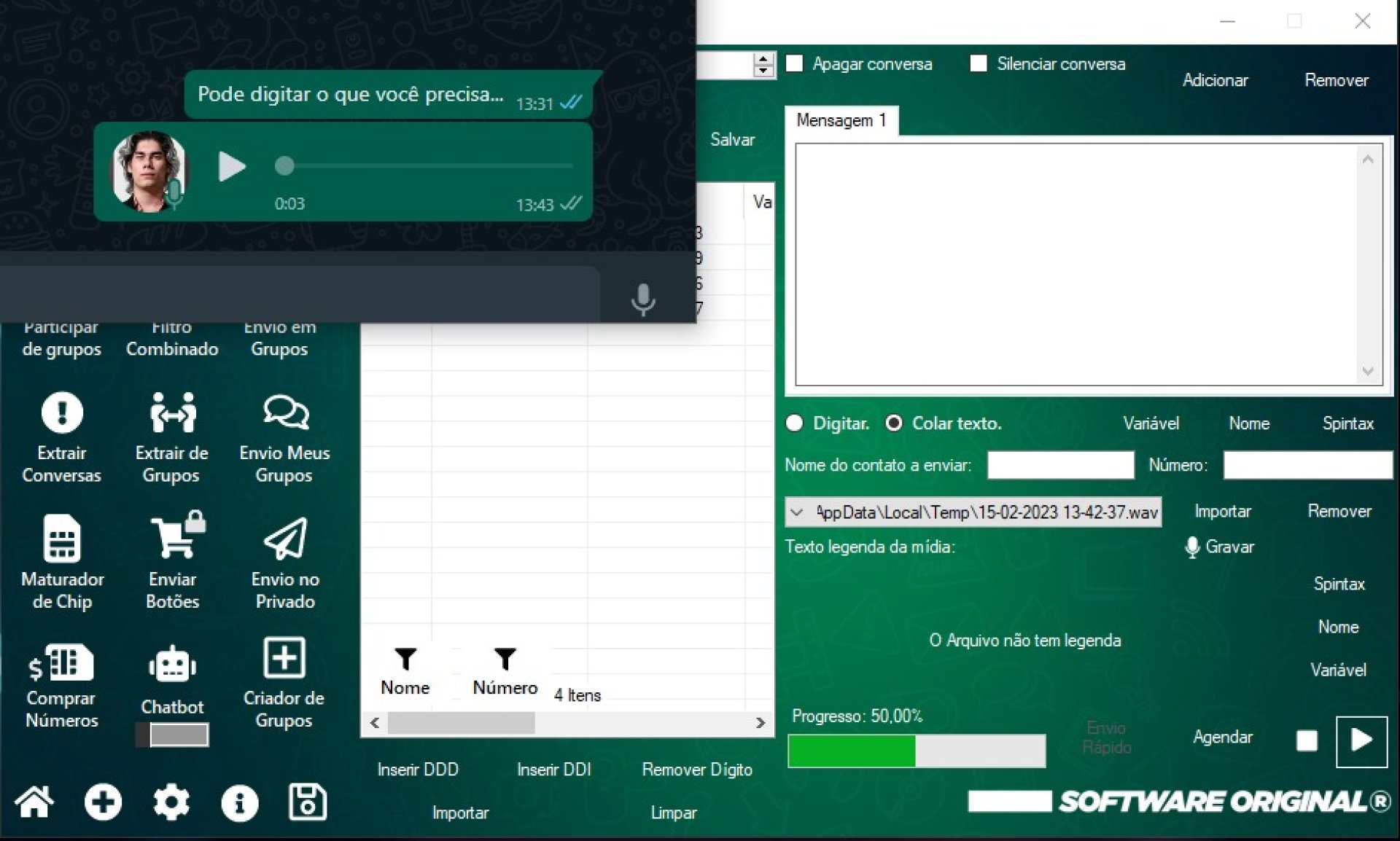Click the Agendar button
This screenshot has width=1400, height=841.
point(1223,738)
